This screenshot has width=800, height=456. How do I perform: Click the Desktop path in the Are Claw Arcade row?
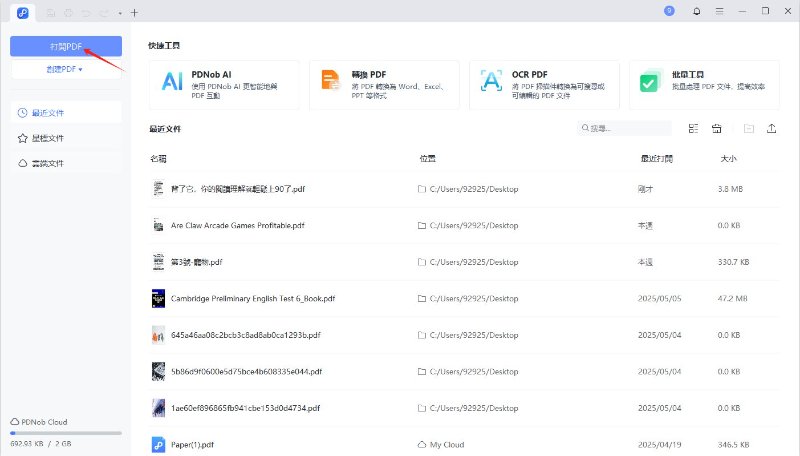click(474, 225)
